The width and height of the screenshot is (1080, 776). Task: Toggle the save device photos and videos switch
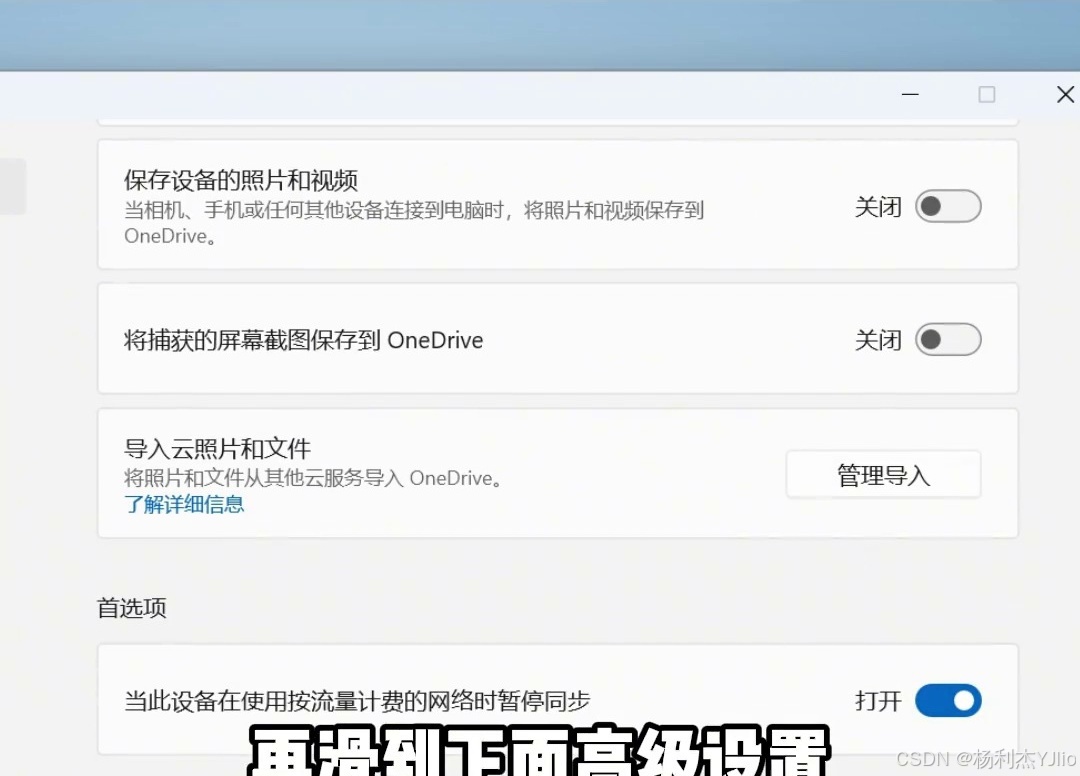coord(948,206)
